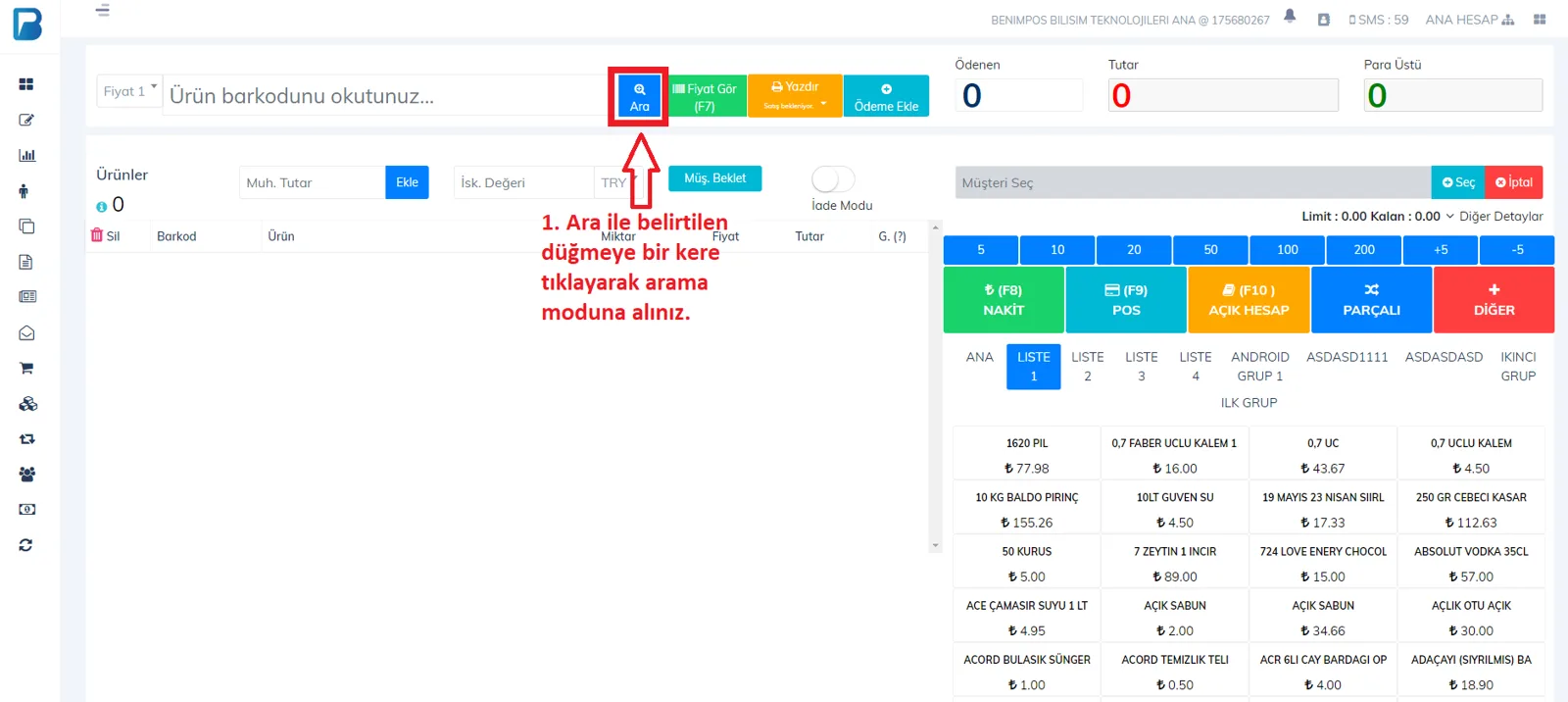Screen dimensions: 1568x702
Task: Click the SMS : 59 indicator
Action: coord(1378,20)
